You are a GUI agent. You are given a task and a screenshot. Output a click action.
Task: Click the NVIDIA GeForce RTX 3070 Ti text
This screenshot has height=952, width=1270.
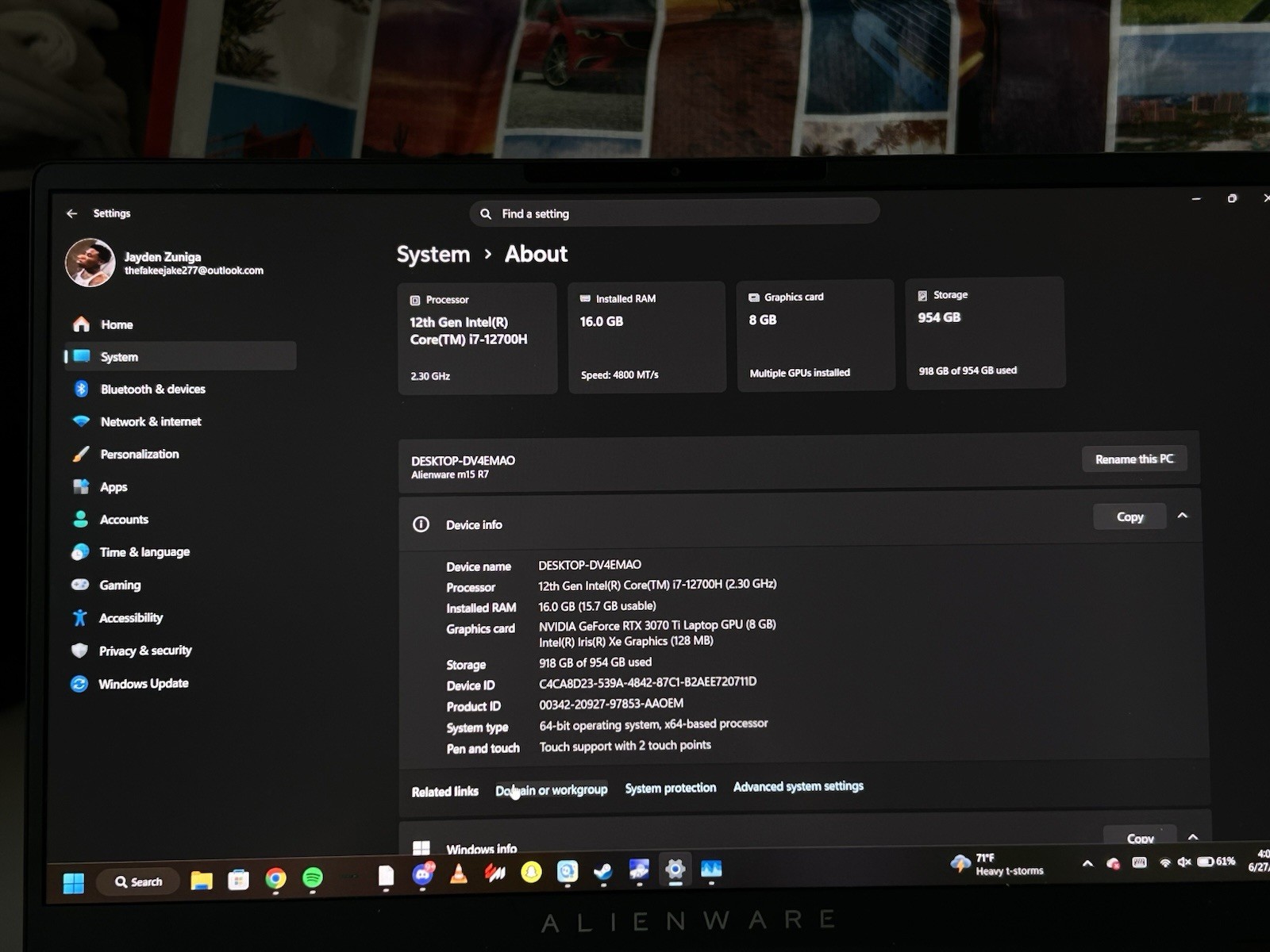click(x=657, y=625)
